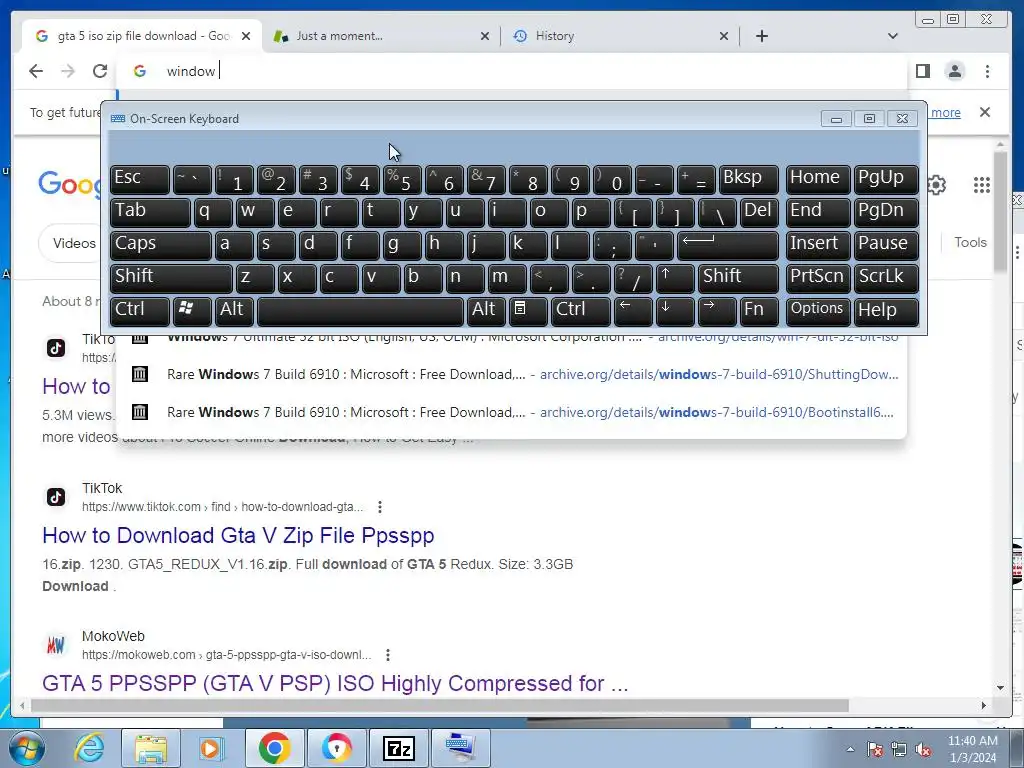Click the Bksp key
The image size is (1024, 768).
pyautogui.click(x=748, y=180)
